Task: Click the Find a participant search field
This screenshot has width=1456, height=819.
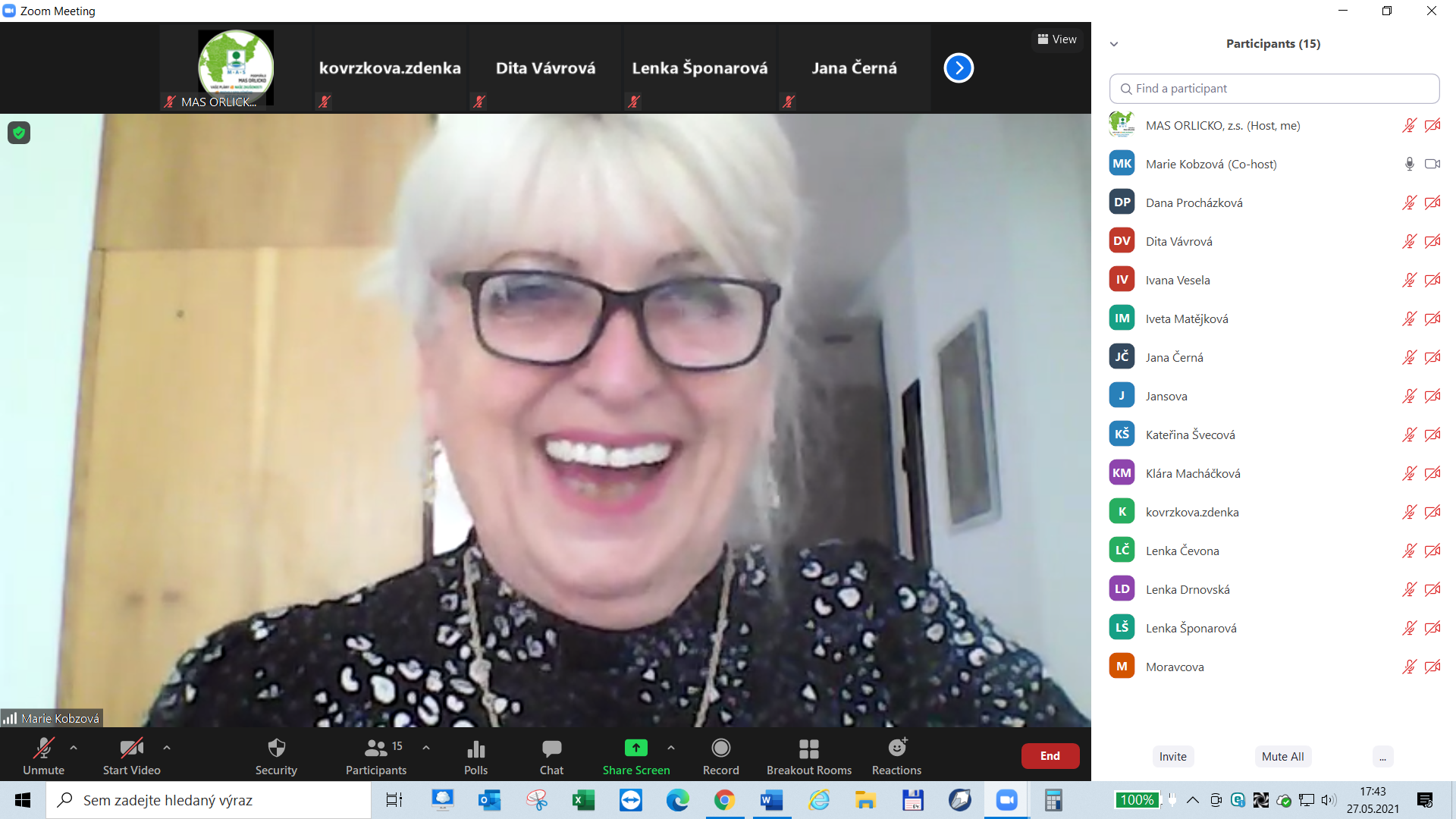Action: coord(1274,89)
